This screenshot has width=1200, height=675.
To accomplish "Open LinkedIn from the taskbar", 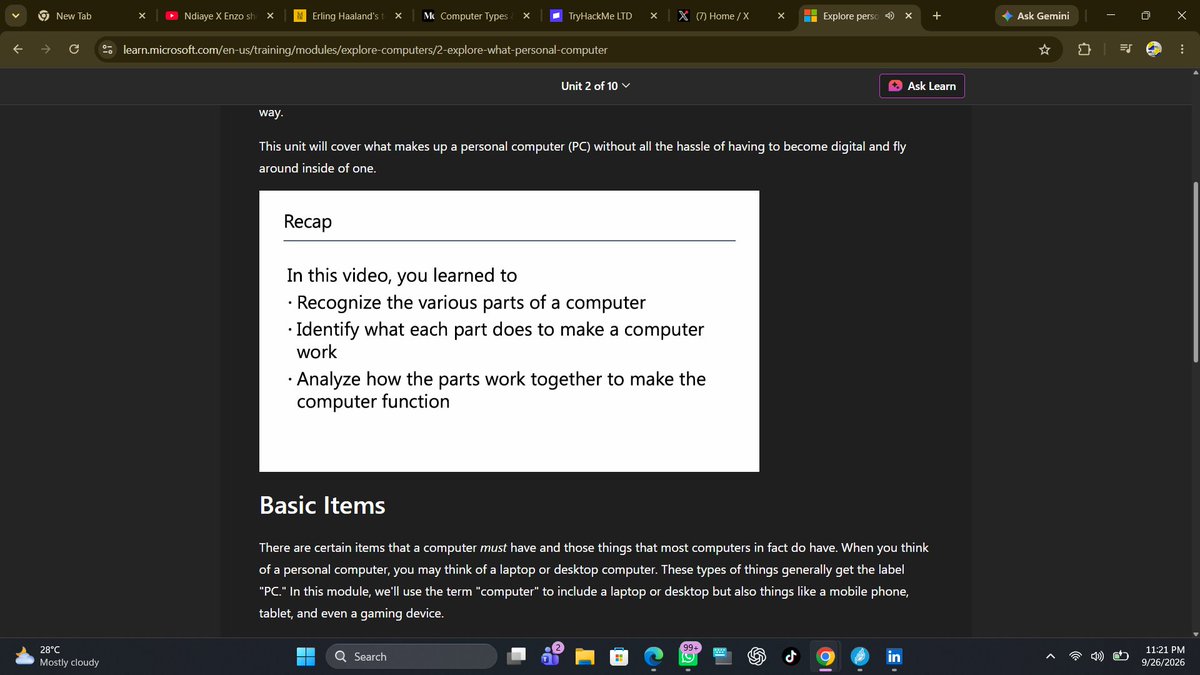I will coord(894,656).
